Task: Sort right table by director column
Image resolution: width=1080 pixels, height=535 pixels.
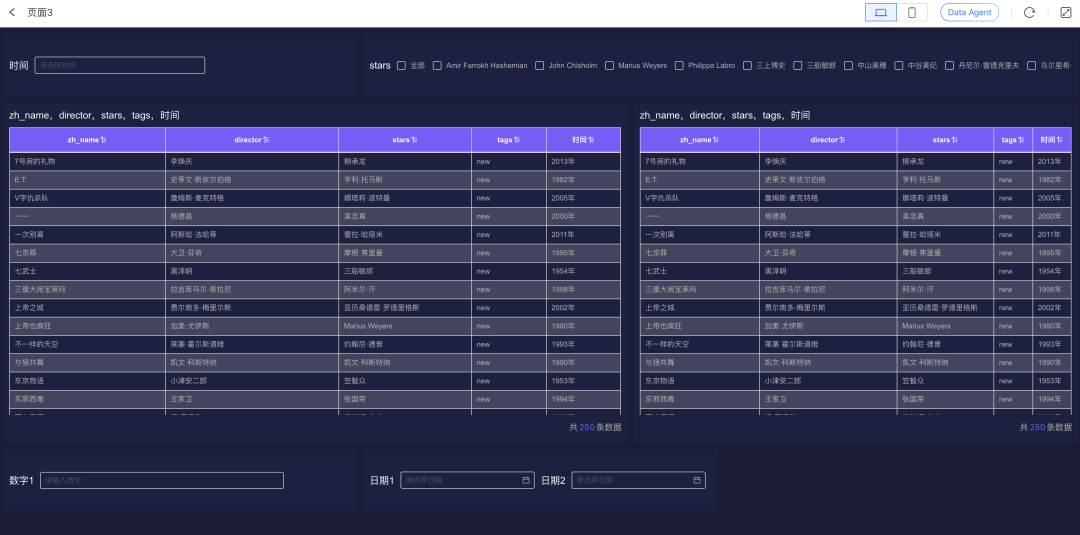Action: click(x=842, y=140)
